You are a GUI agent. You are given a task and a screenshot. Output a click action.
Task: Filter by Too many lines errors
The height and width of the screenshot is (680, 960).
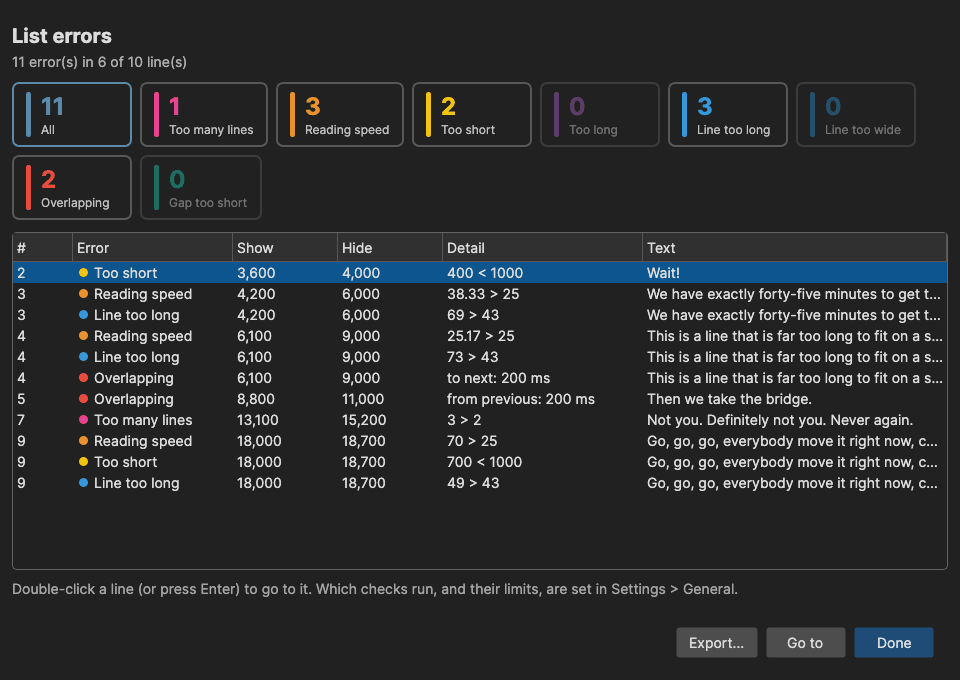pos(204,114)
